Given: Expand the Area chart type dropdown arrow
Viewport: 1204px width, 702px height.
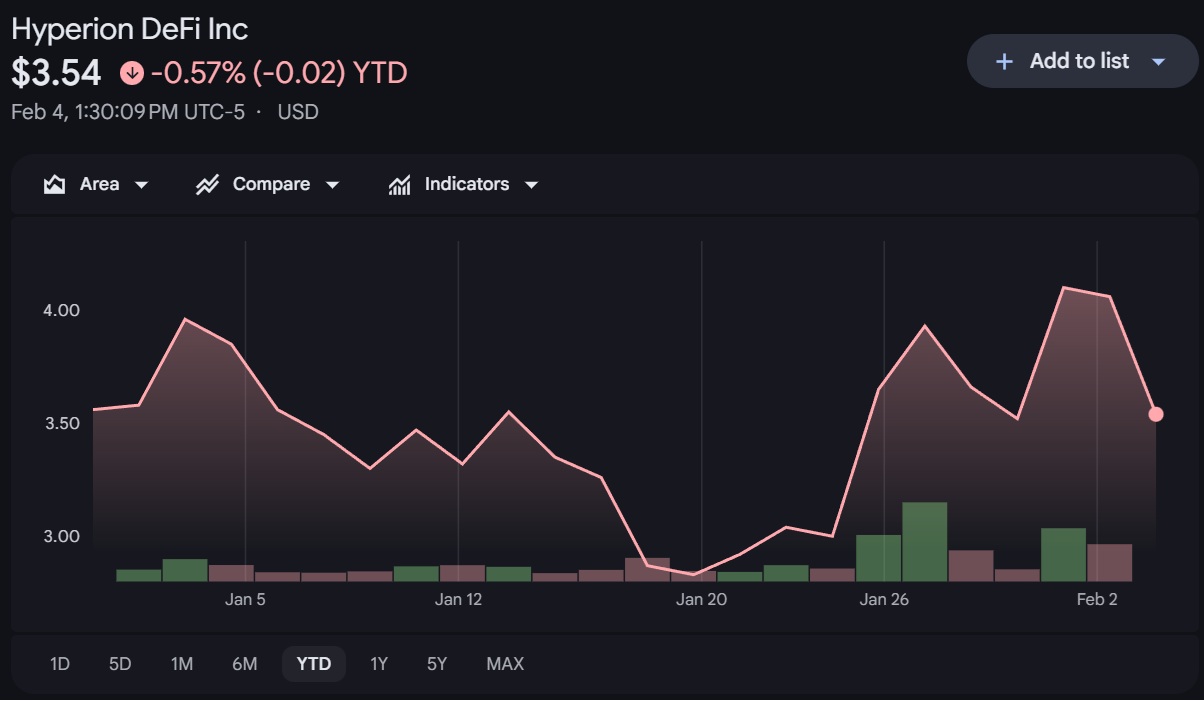Looking at the screenshot, I should click(141, 185).
